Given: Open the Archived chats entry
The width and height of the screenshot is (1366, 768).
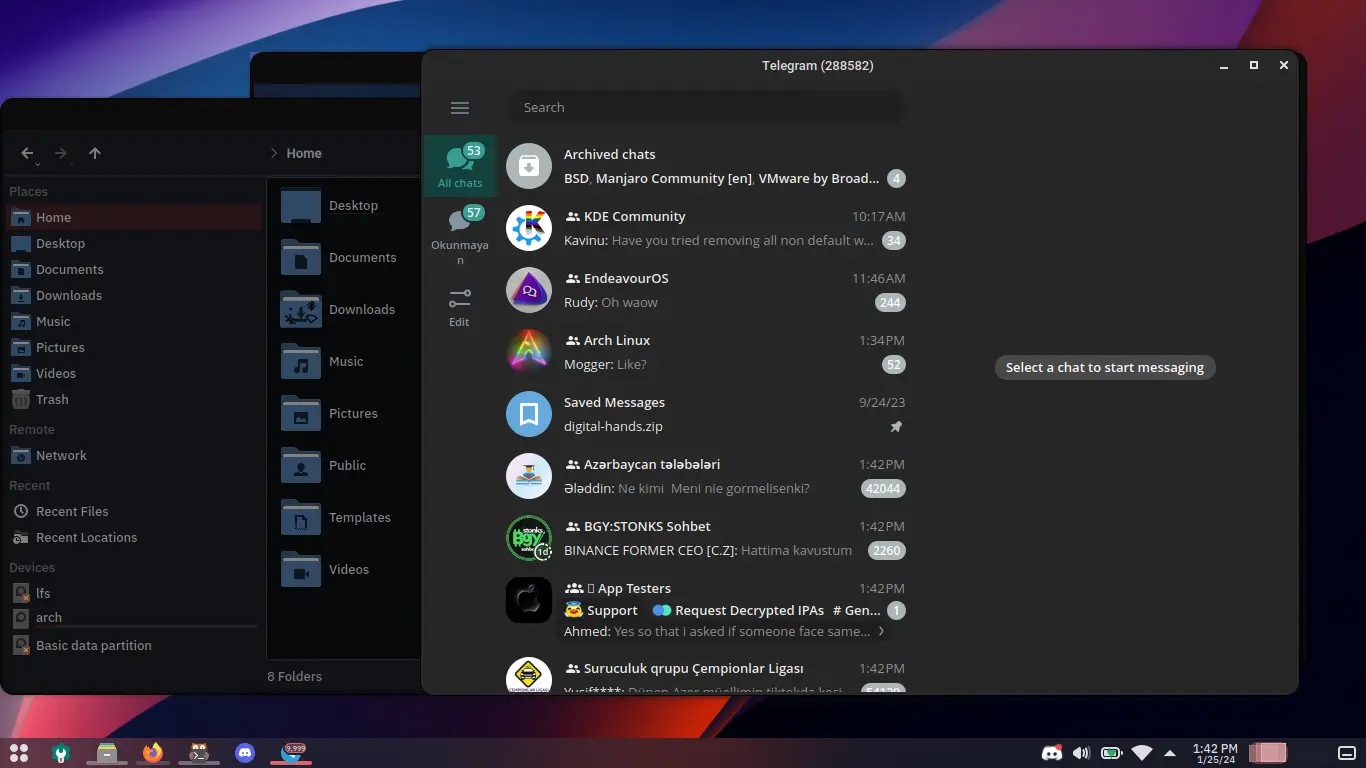Looking at the screenshot, I should [x=705, y=166].
